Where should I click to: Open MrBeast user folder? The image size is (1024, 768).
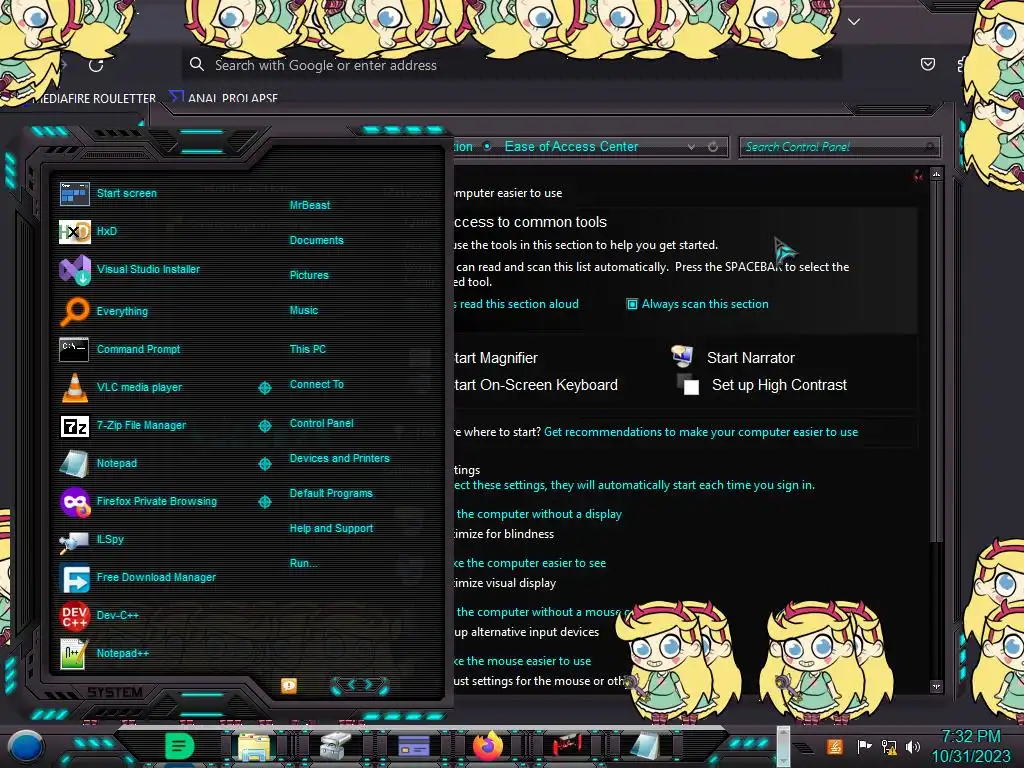coord(310,205)
